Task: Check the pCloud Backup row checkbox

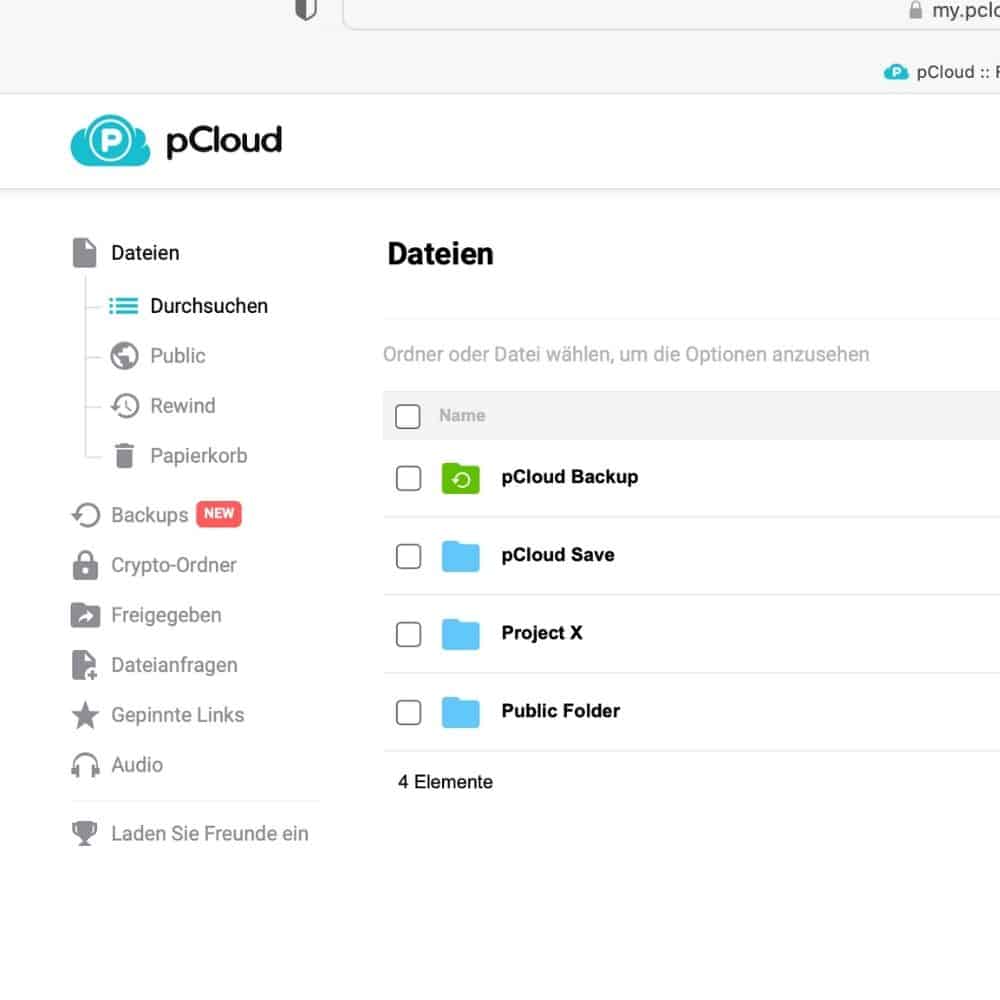Action: tap(408, 478)
